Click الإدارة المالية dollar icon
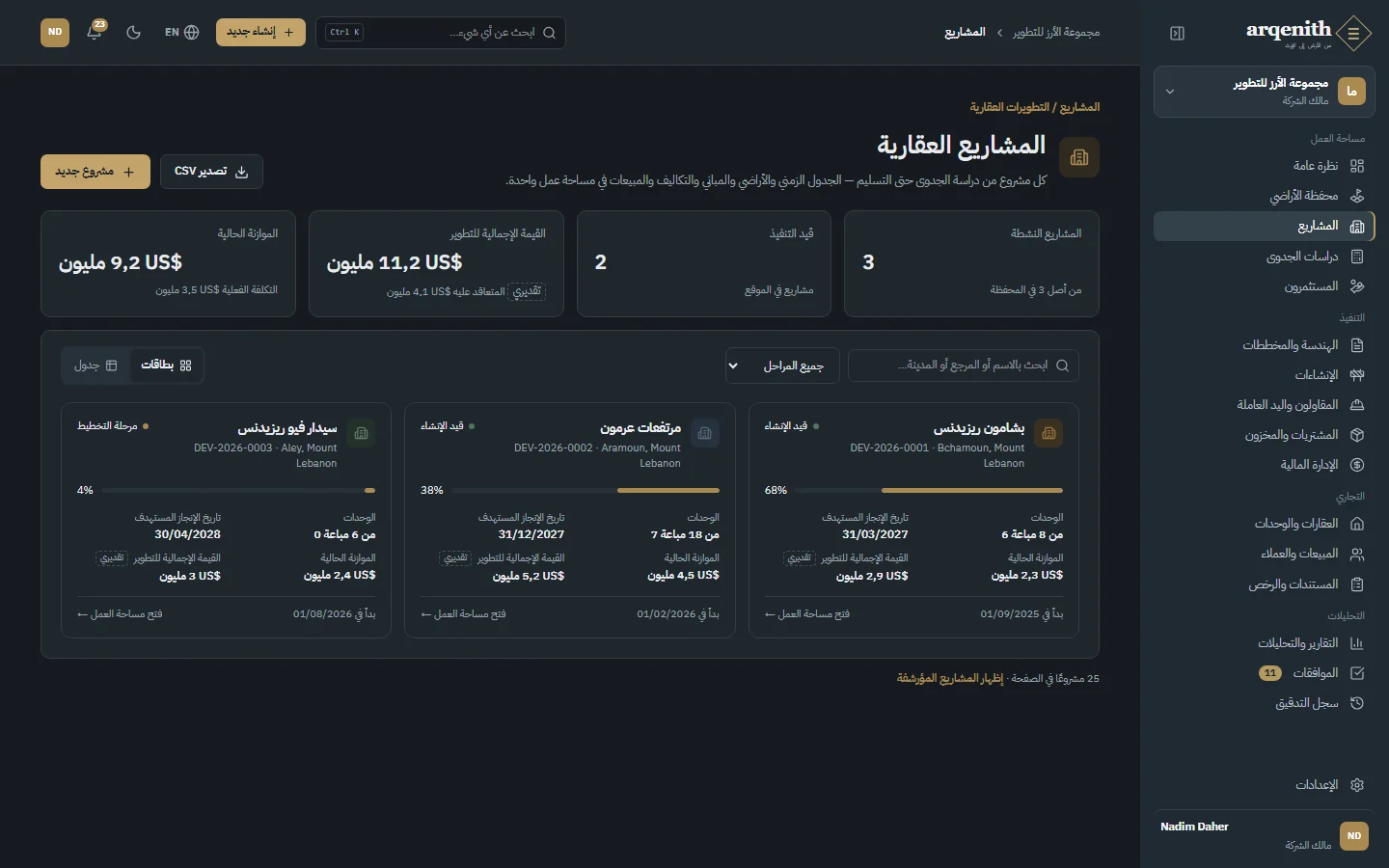The height and width of the screenshot is (868, 1389). point(1357,465)
